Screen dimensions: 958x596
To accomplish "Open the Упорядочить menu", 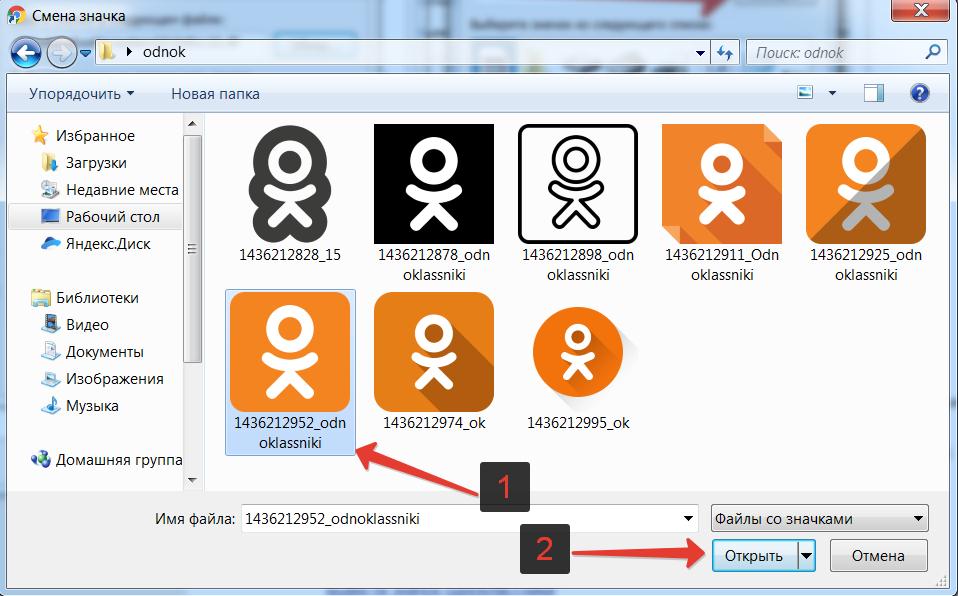I will pyautogui.click(x=81, y=94).
